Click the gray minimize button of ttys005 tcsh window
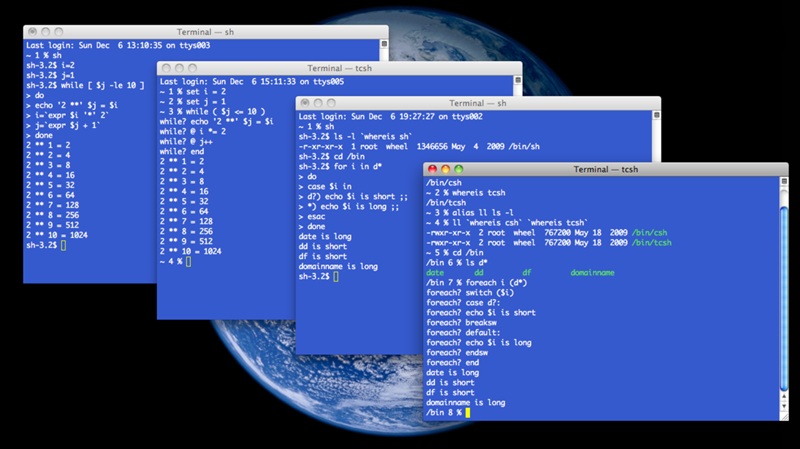800x449 pixels. pos(179,68)
